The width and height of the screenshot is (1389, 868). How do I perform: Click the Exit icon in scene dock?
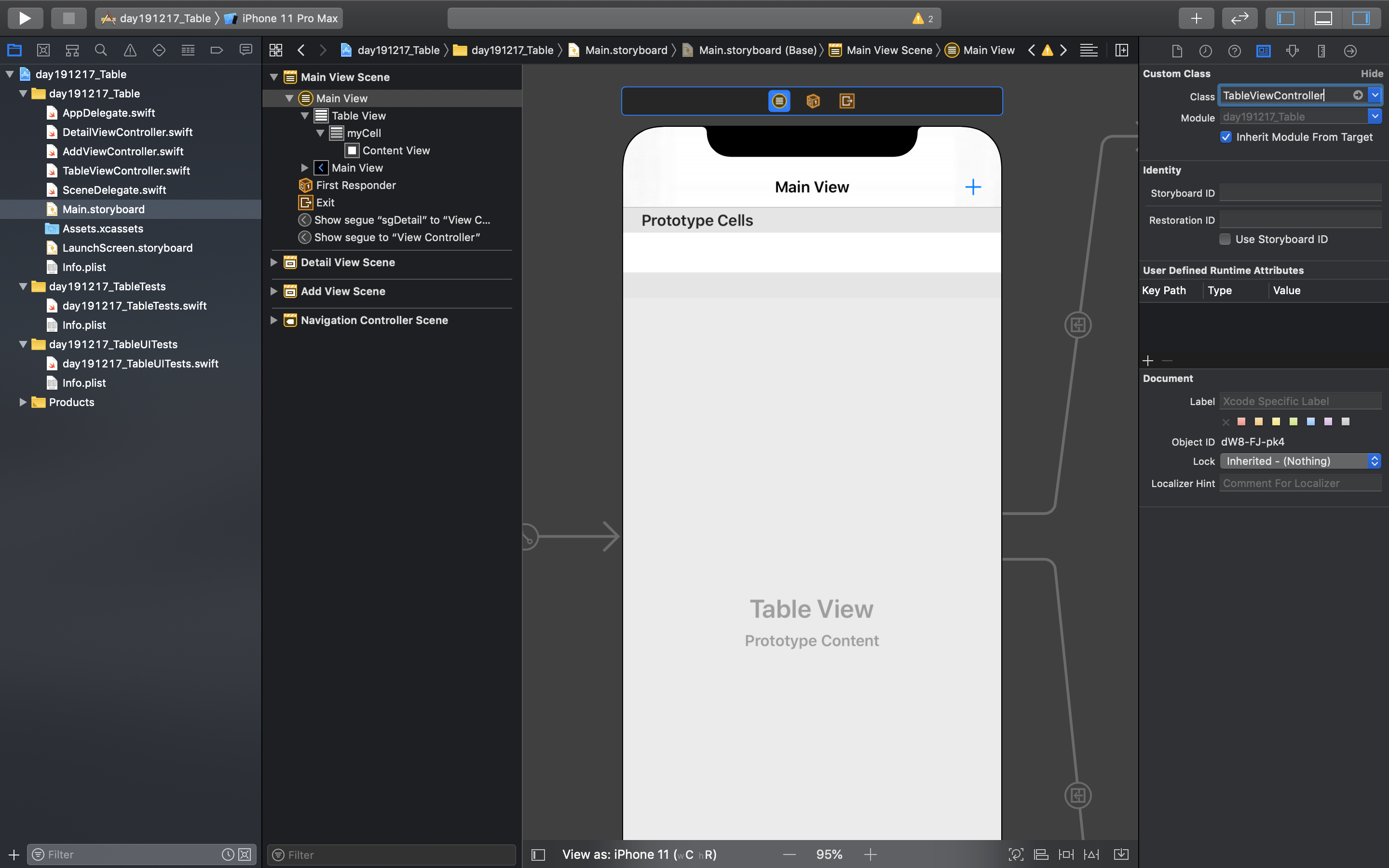point(846,101)
